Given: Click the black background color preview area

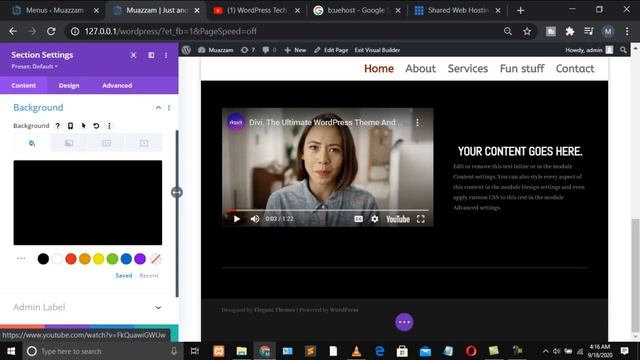Looking at the screenshot, I should tap(88, 202).
